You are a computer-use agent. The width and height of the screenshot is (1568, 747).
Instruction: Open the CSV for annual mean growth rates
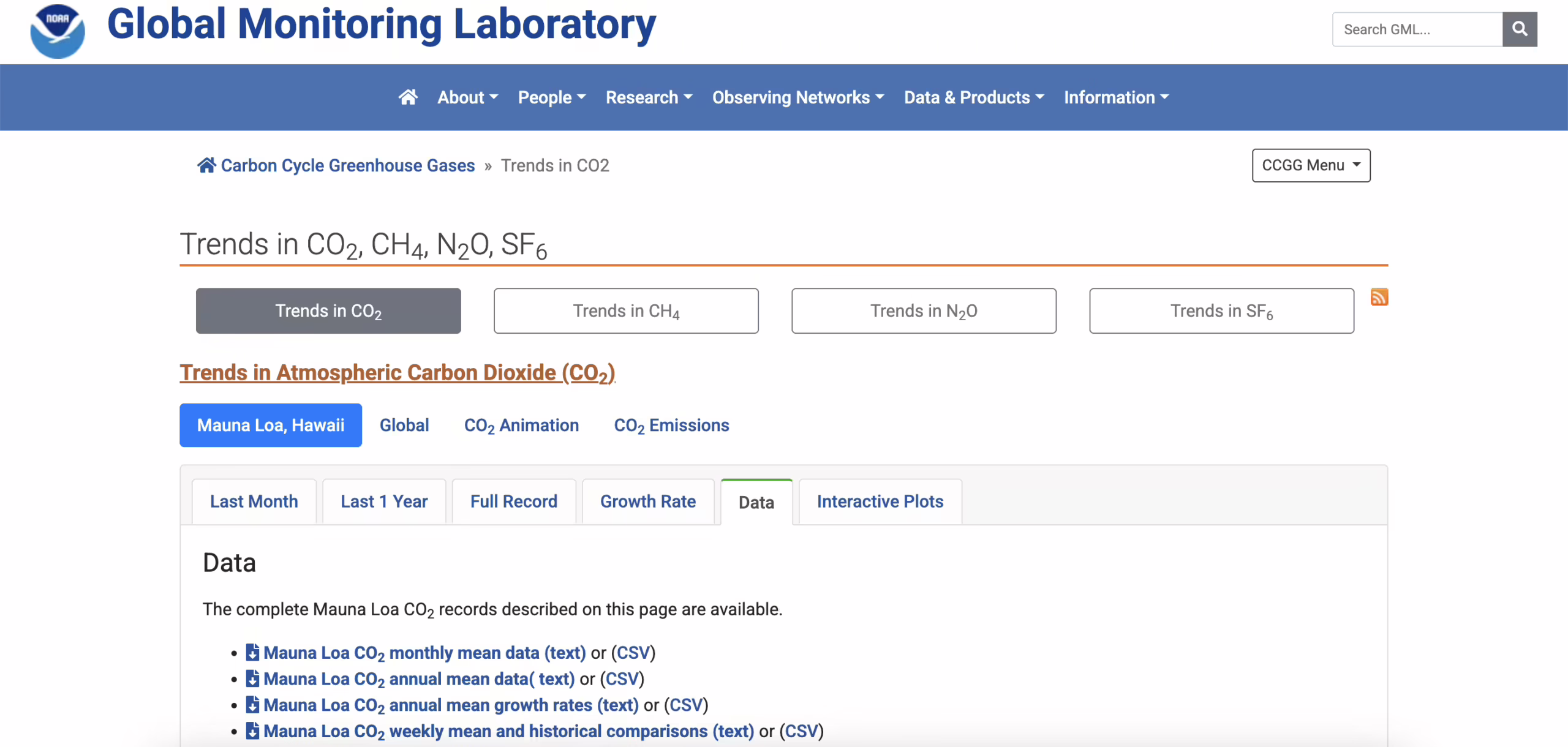[x=685, y=704]
